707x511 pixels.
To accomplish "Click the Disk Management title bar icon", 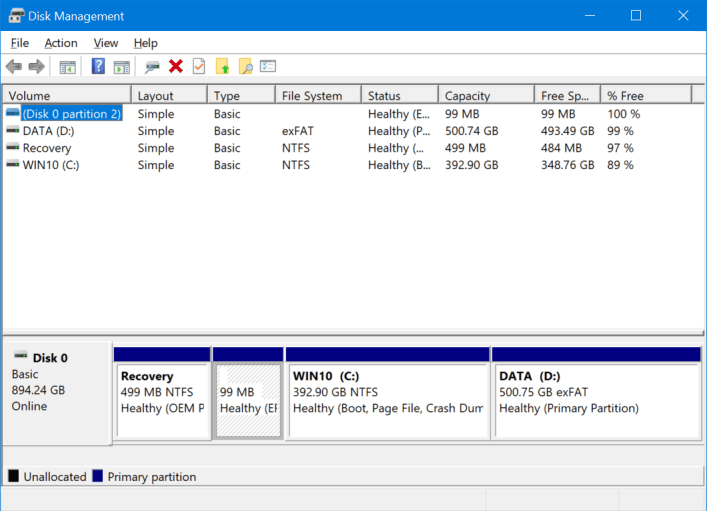I will pyautogui.click(x=16, y=16).
